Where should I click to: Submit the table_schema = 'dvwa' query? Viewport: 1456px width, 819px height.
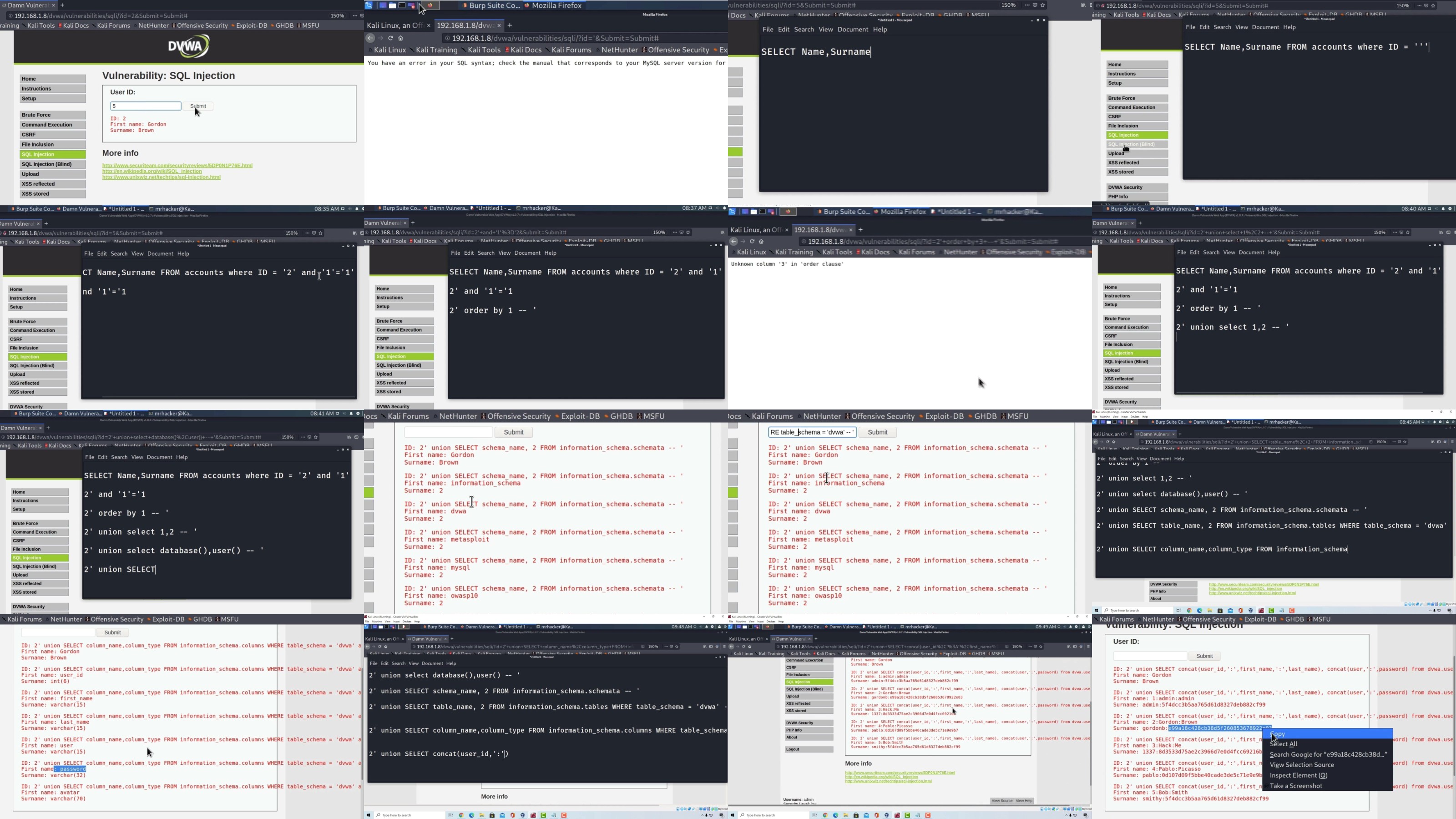(x=877, y=432)
